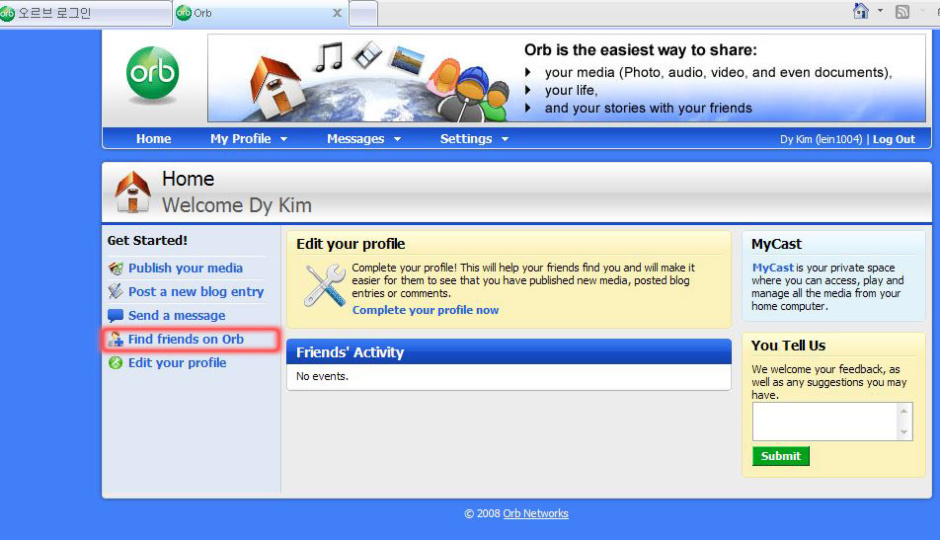Open the Publish your media link
Screen dimensions: 940x540
coord(185,268)
